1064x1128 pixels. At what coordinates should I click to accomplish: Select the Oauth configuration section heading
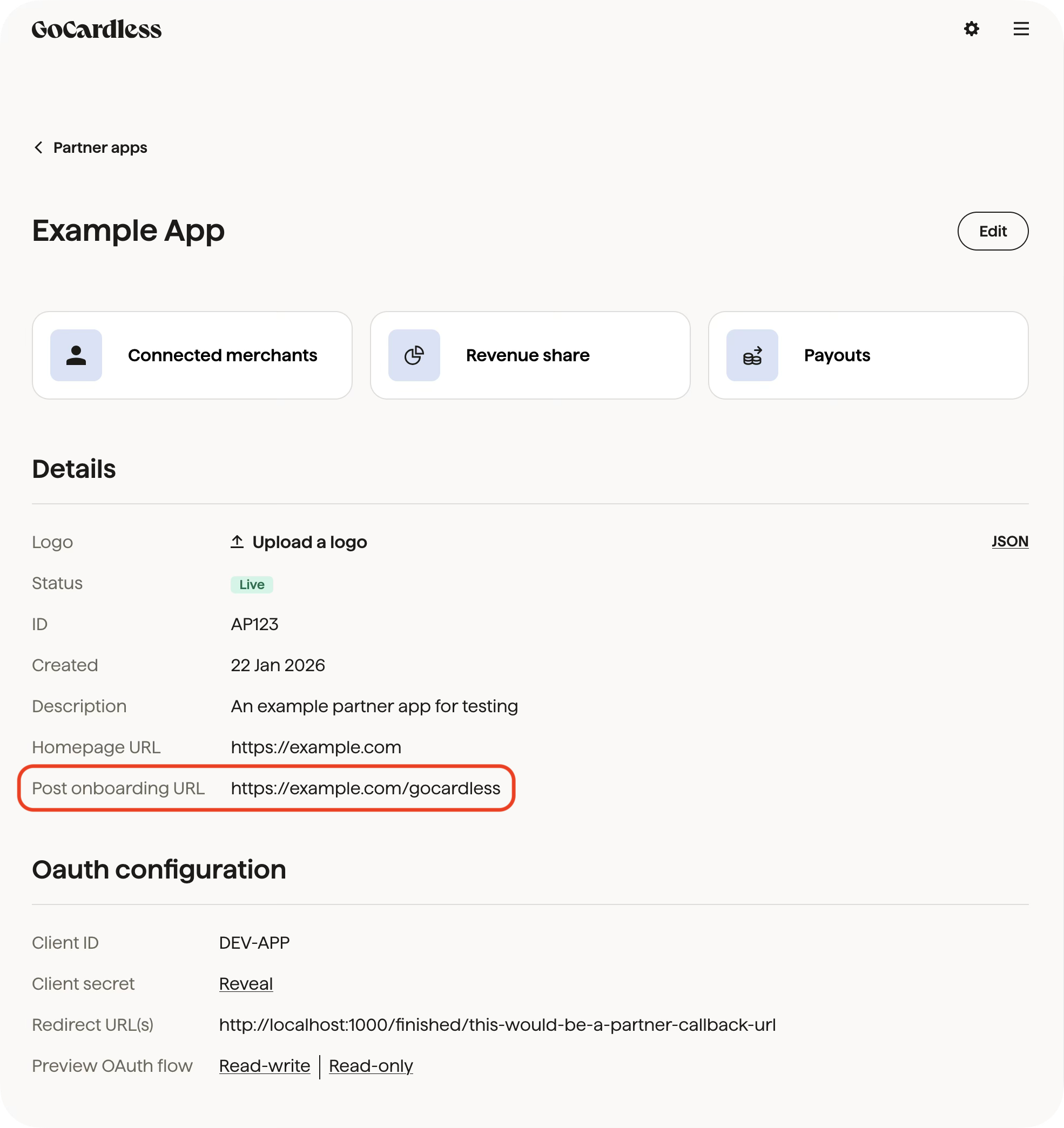click(159, 869)
